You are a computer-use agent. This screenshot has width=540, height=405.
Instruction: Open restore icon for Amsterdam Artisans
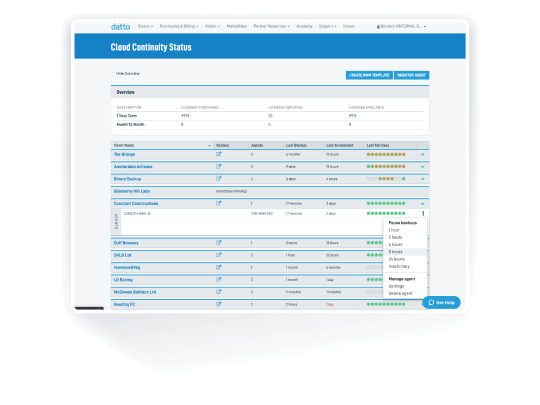pyautogui.click(x=218, y=166)
